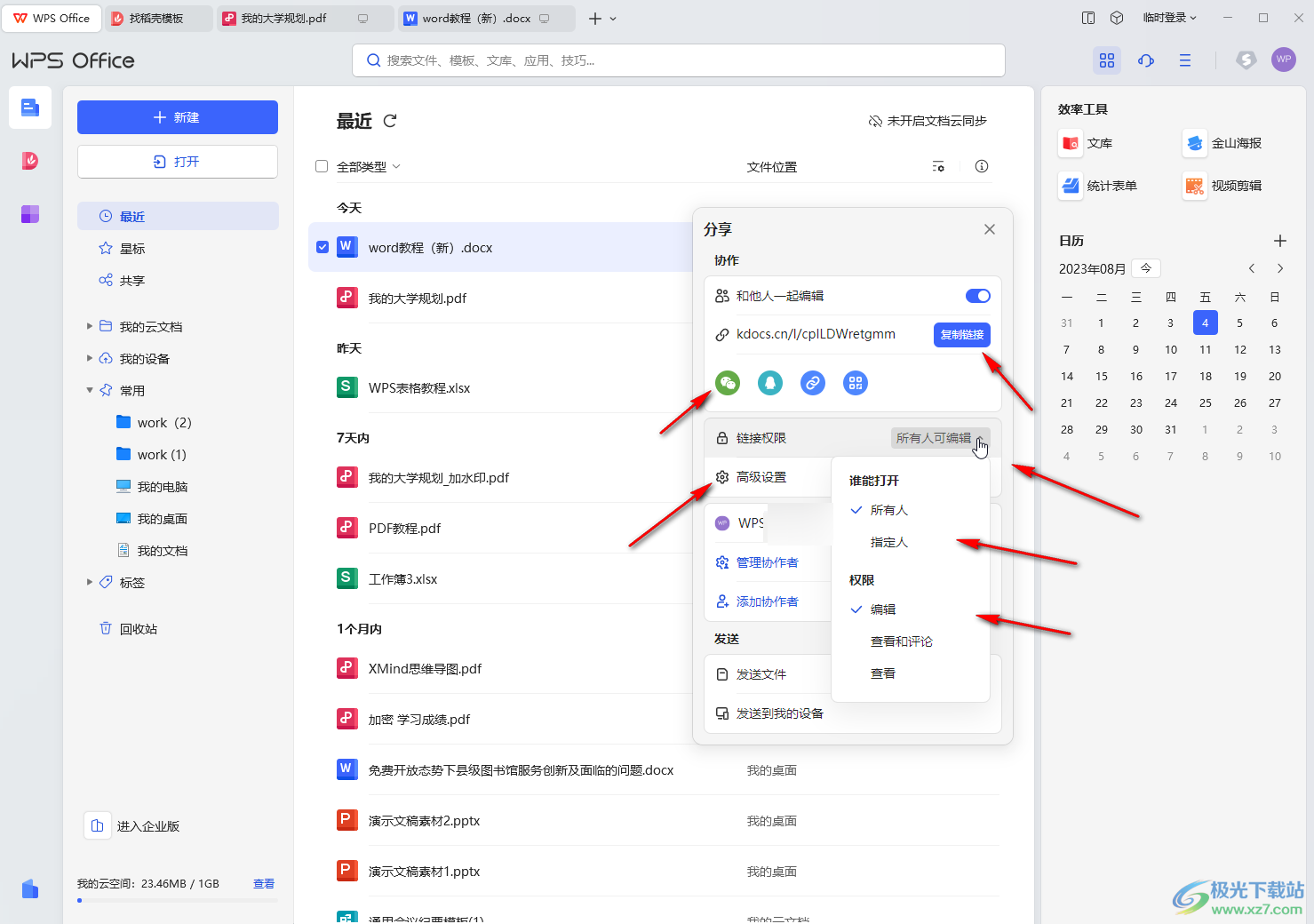Refresh the recent files list
Screen dimensions: 1314x924
390,121
